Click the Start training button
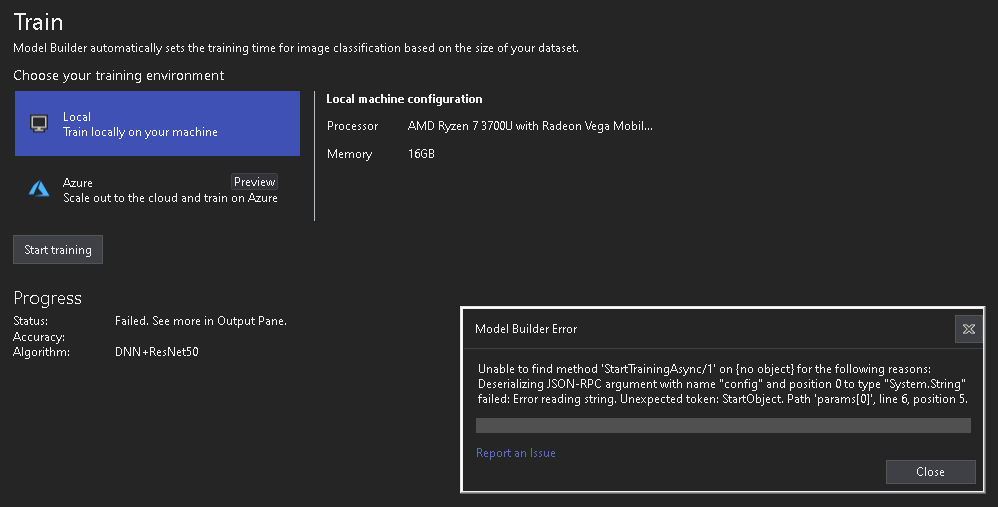The height and width of the screenshot is (507, 998). point(58,249)
